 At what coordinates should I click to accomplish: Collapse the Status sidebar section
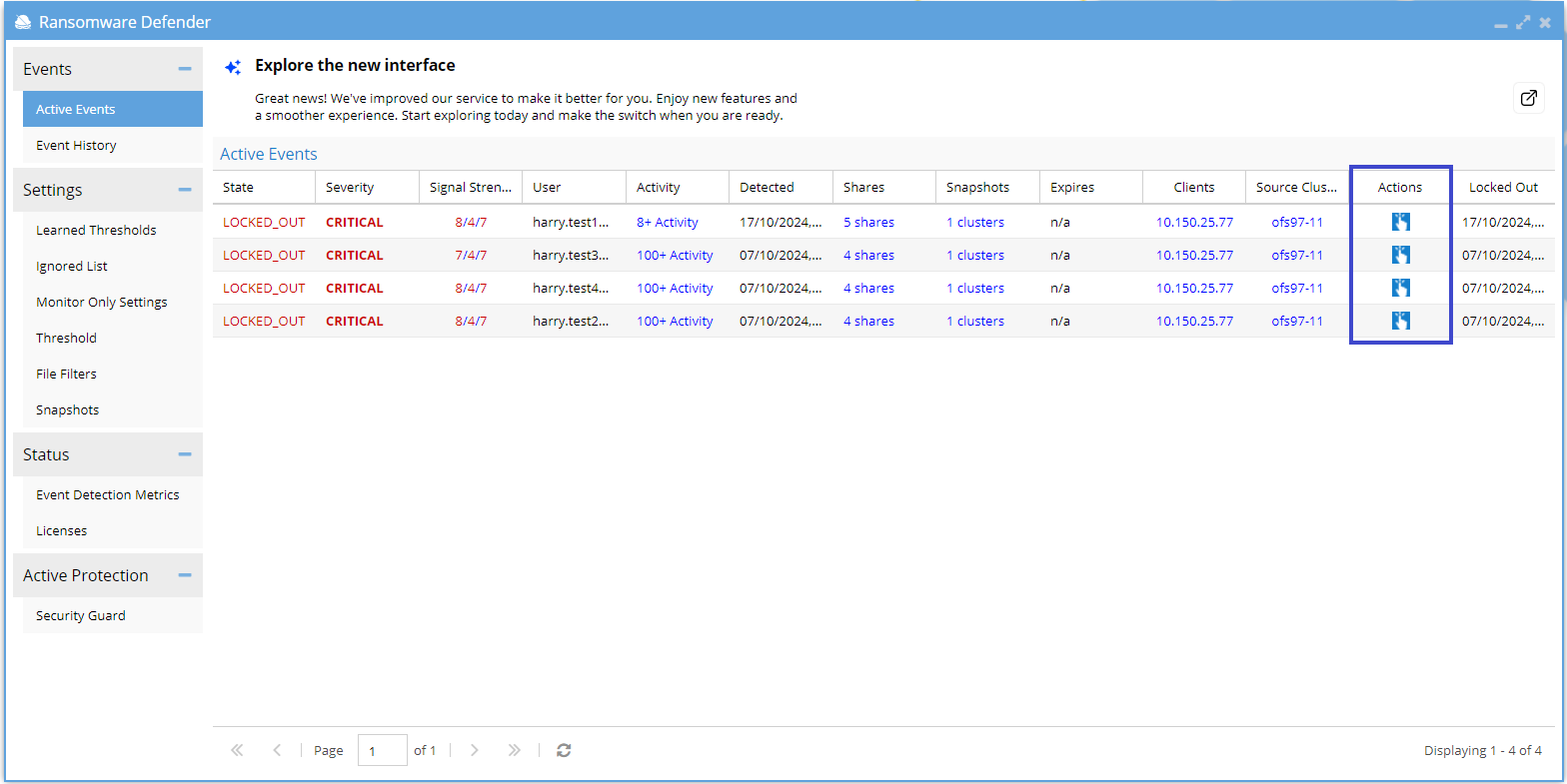coord(184,454)
